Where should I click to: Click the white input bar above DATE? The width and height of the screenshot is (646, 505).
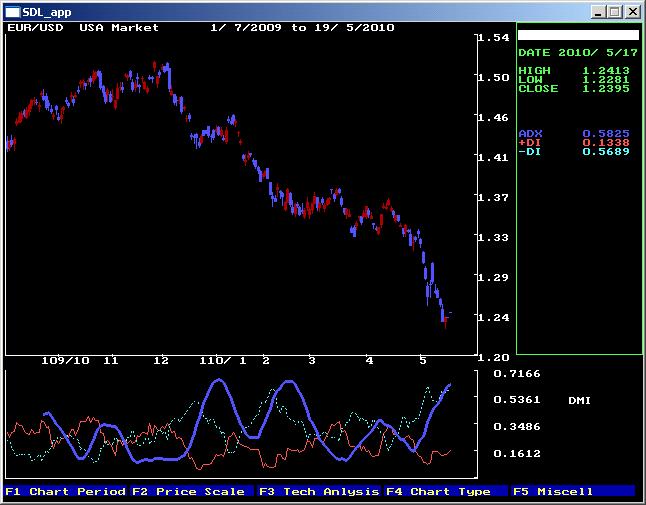pyautogui.click(x=578, y=35)
